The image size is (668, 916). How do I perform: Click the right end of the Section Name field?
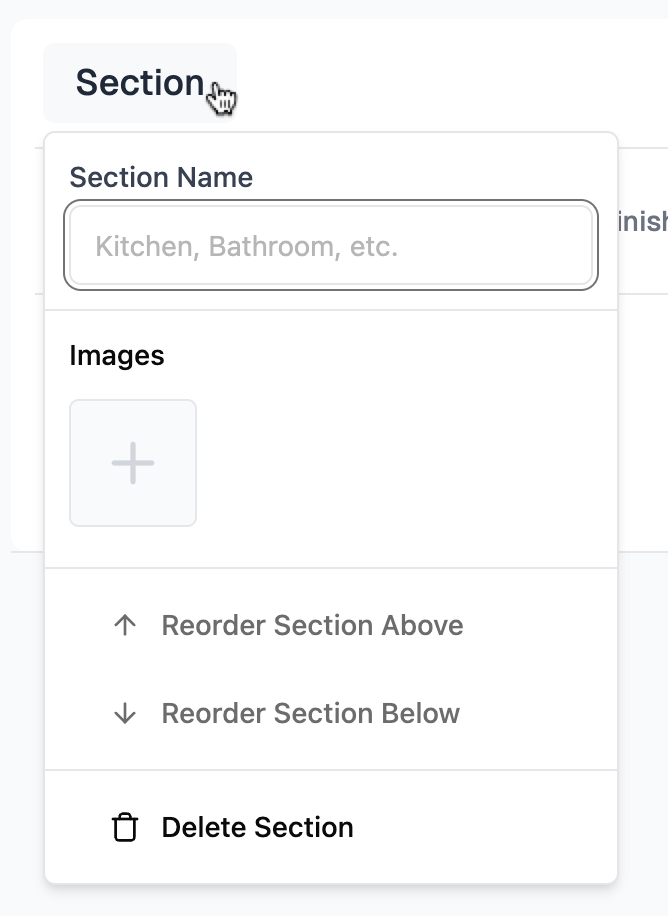point(570,246)
